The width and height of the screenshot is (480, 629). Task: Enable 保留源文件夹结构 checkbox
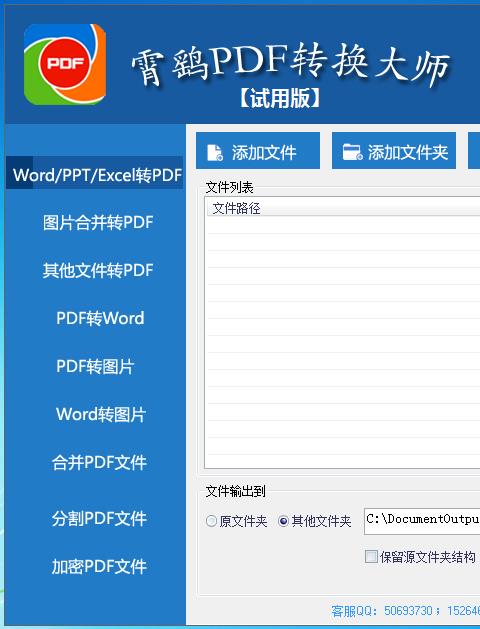point(371,556)
